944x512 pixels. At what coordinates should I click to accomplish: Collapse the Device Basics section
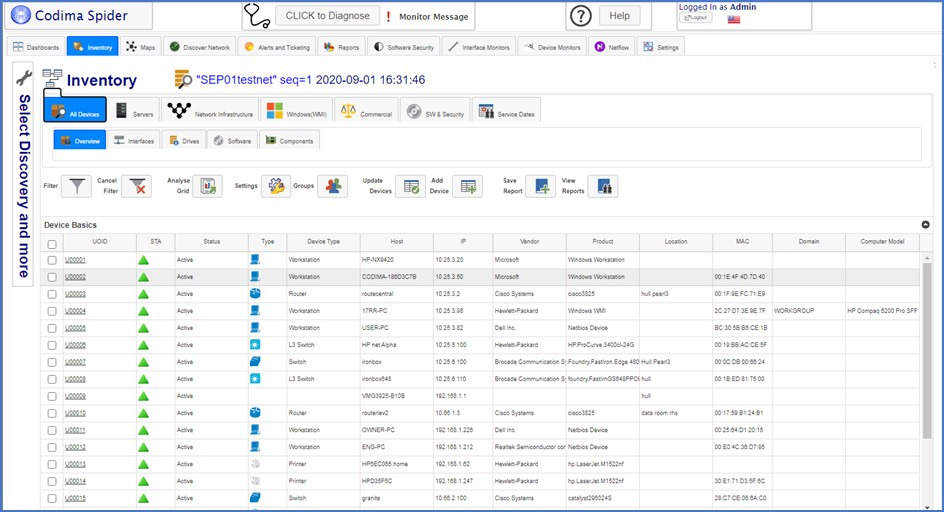coord(925,225)
